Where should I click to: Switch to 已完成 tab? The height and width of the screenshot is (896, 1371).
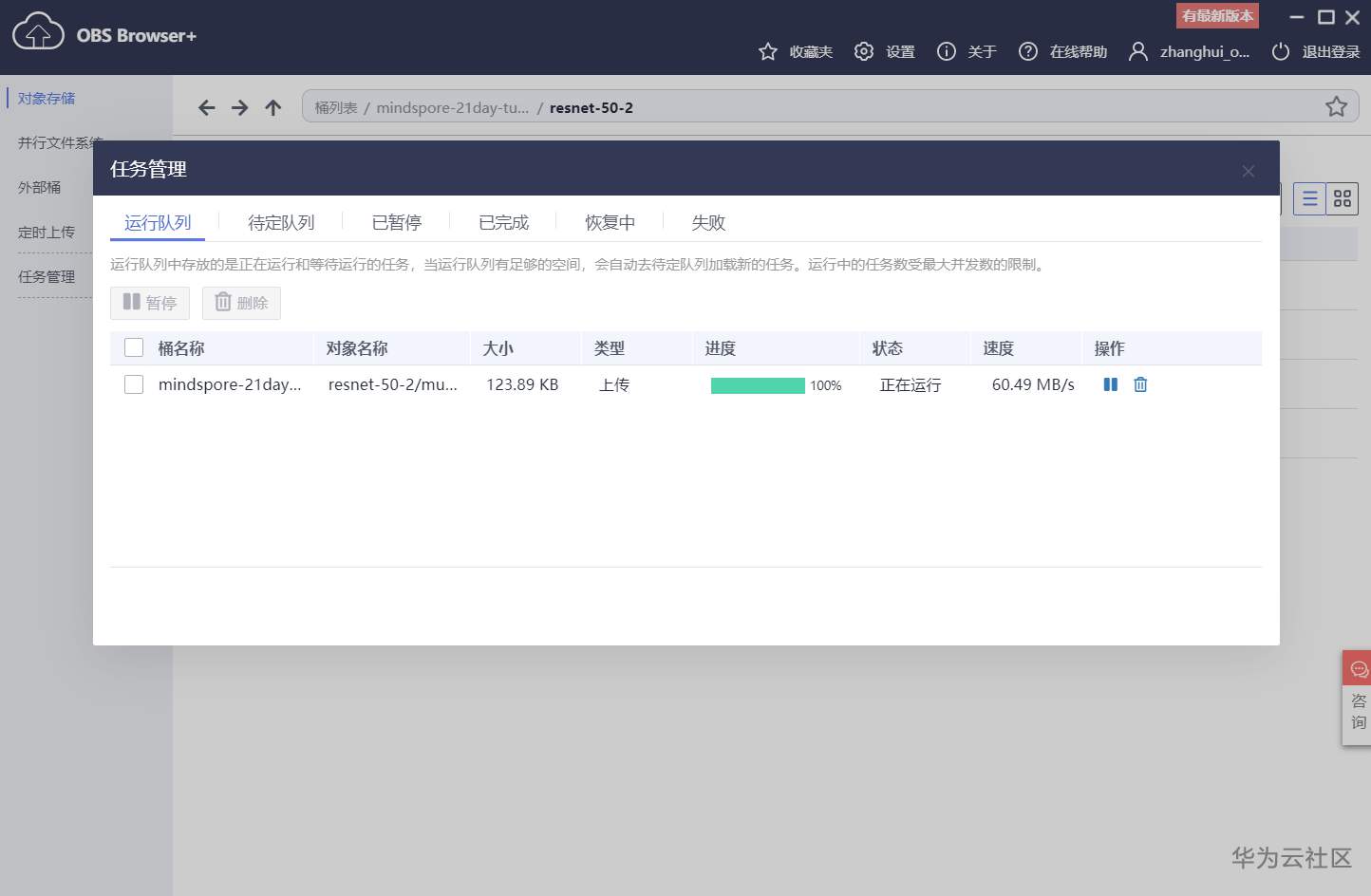pos(503,222)
